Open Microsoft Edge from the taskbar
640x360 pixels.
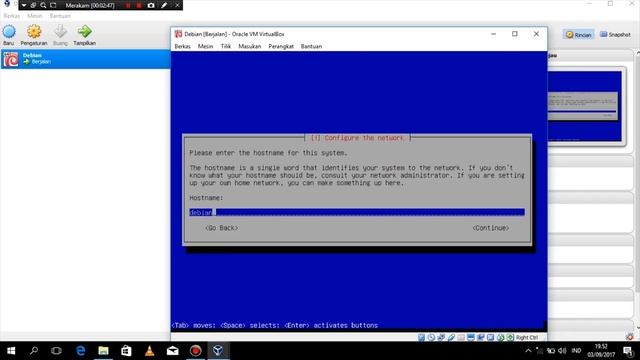tap(80, 351)
